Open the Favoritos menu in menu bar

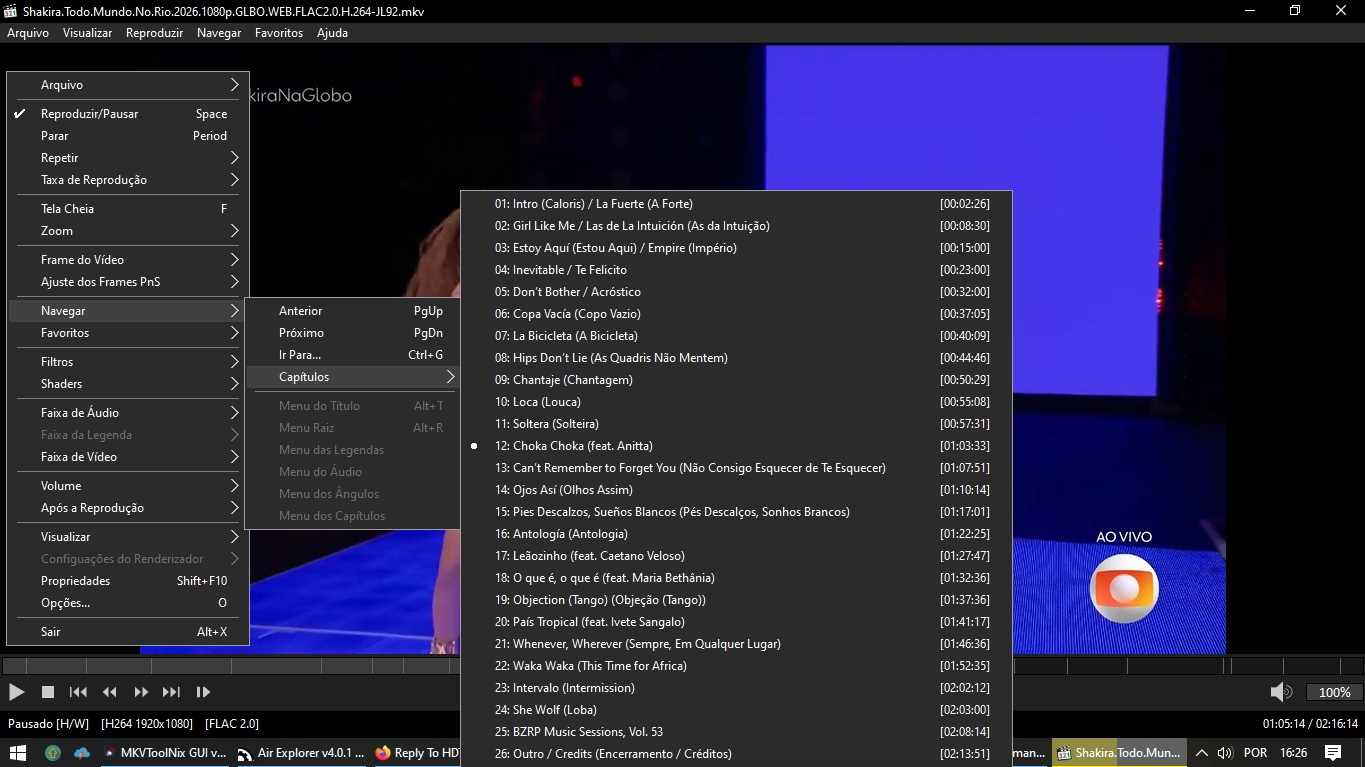coord(279,33)
